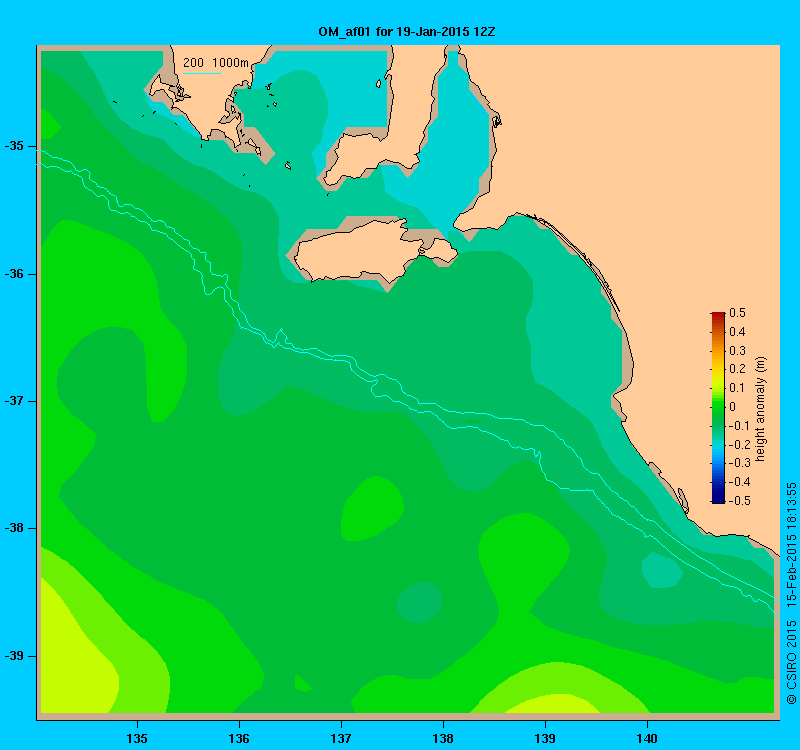
Task: Click the latitude label -39
Action: pyautogui.click(x=14, y=656)
